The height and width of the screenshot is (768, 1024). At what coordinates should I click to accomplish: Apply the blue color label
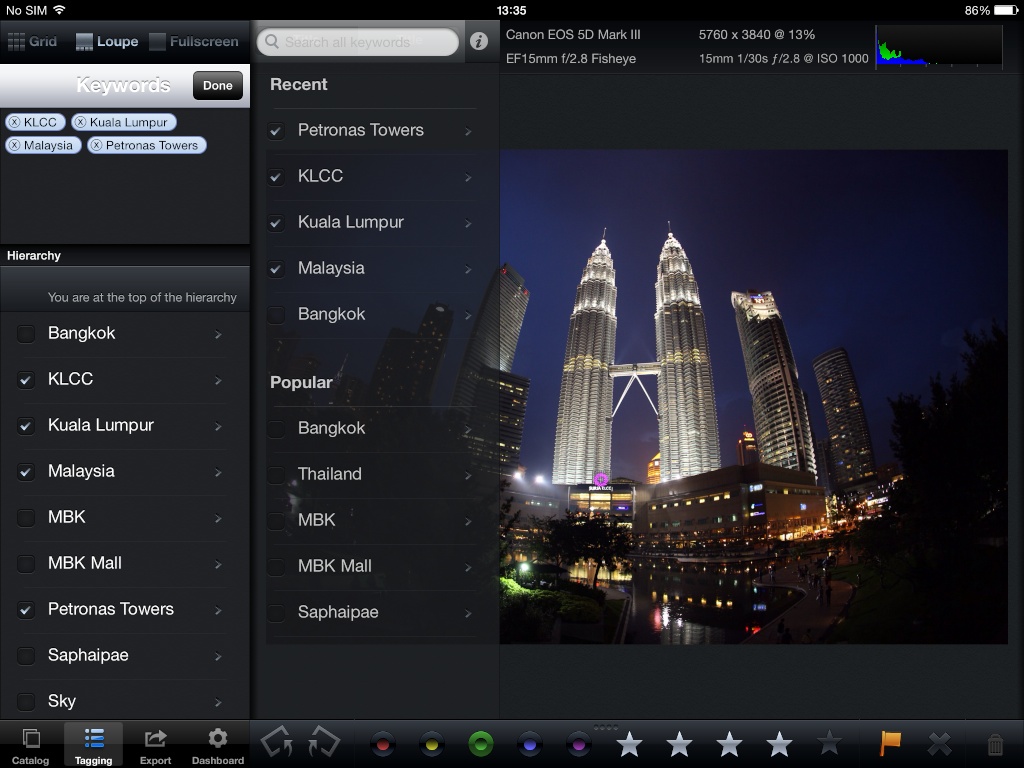(x=530, y=744)
